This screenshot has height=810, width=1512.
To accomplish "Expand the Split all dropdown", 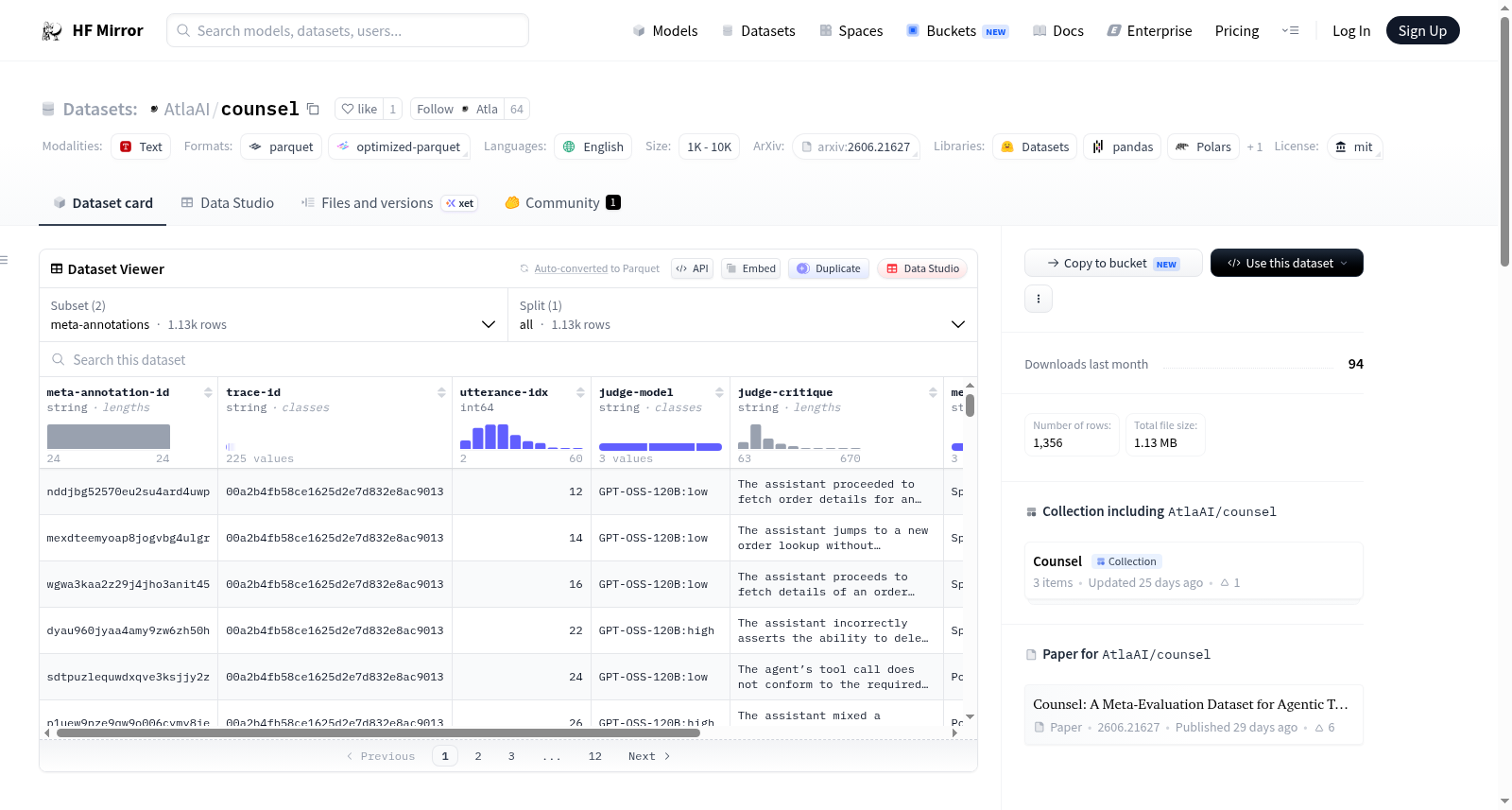I will [x=743, y=315].
